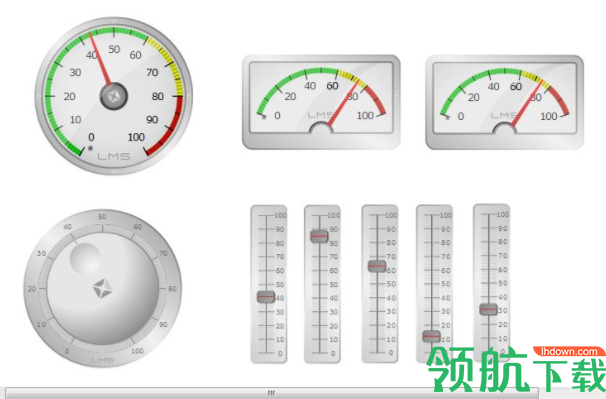Click the 100 label on the circular needle gauge

click(x=136, y=137)
